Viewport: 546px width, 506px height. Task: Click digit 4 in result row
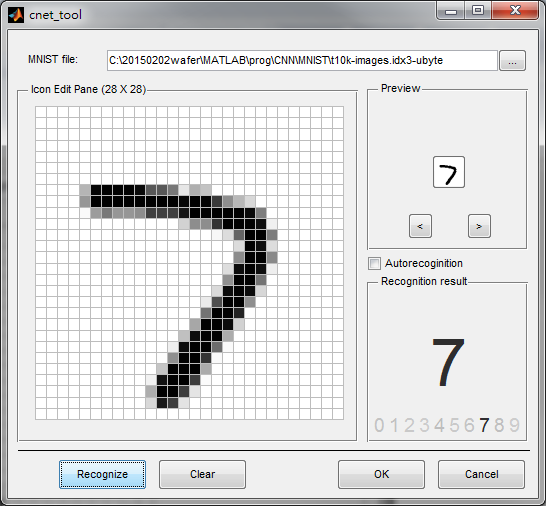pyautogui.click(x=439, y=425)
